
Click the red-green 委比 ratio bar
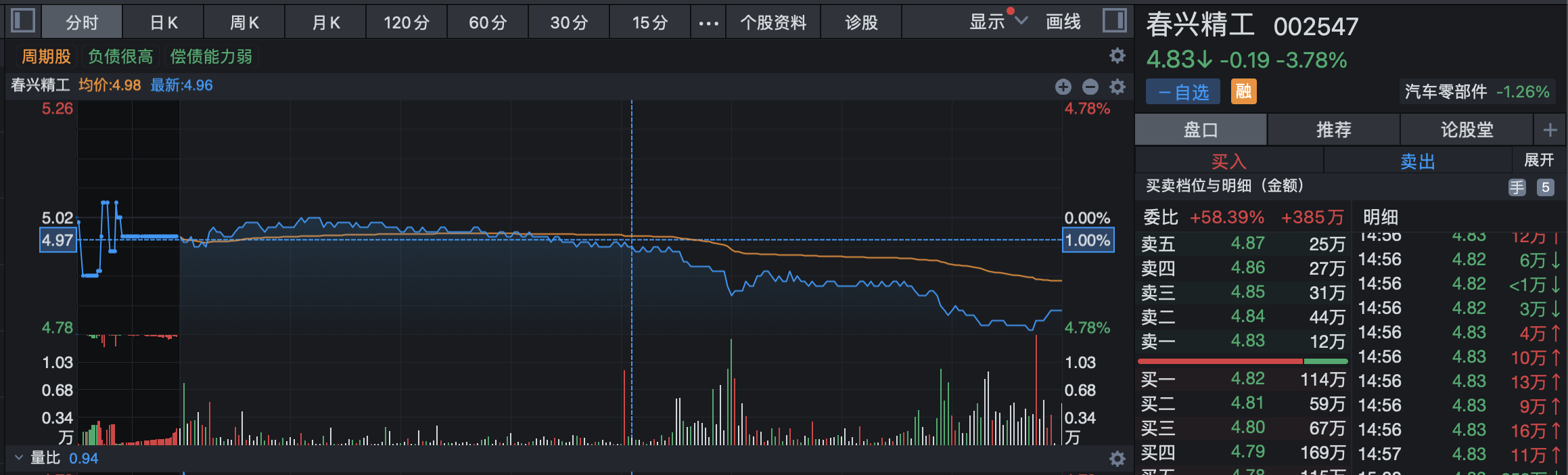1243,361
